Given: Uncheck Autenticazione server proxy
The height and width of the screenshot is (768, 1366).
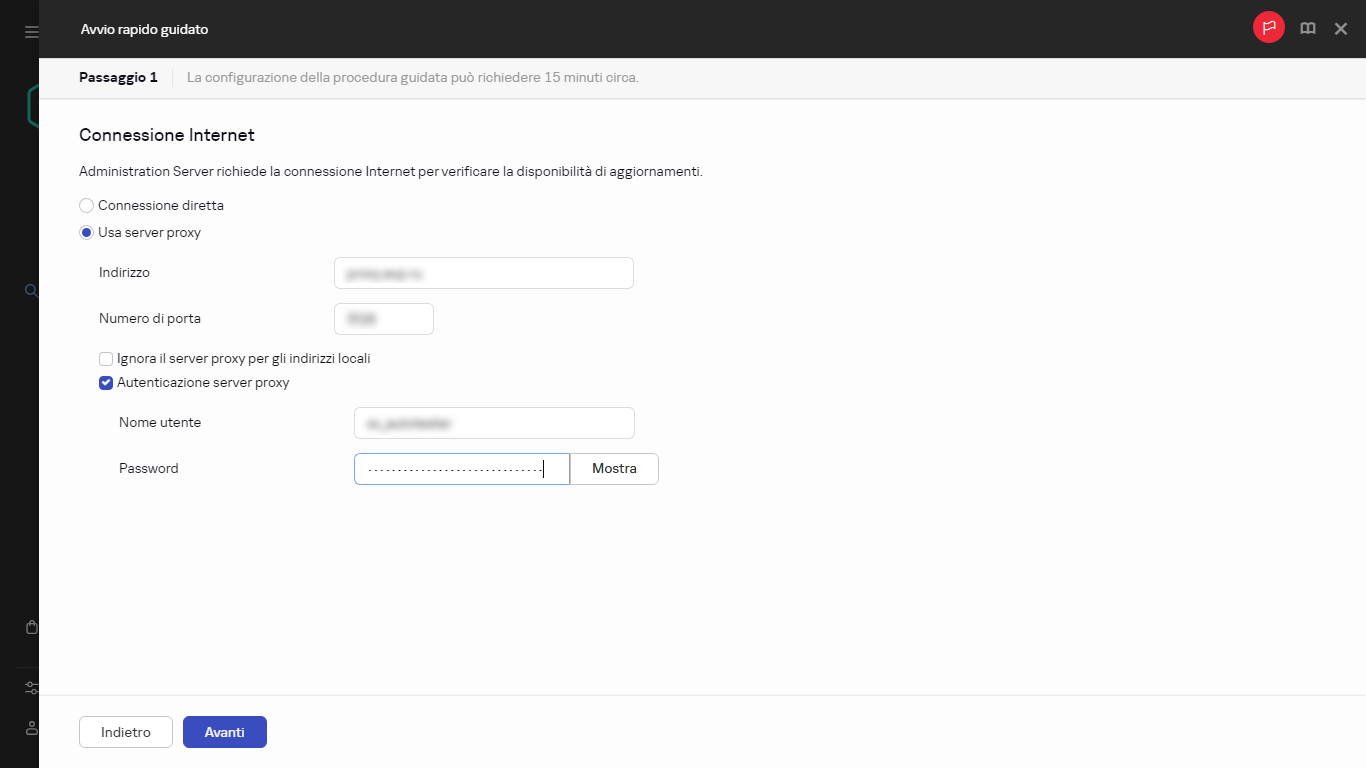Looking at the screenshot, I should pyautogui.click(x=106, y=382).
